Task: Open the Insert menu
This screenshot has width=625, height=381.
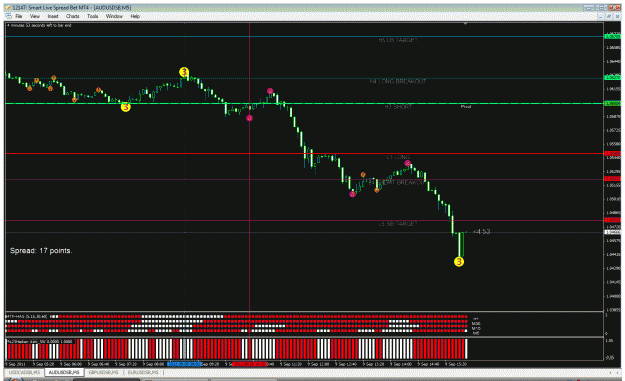Action: [x=53, y=16]
